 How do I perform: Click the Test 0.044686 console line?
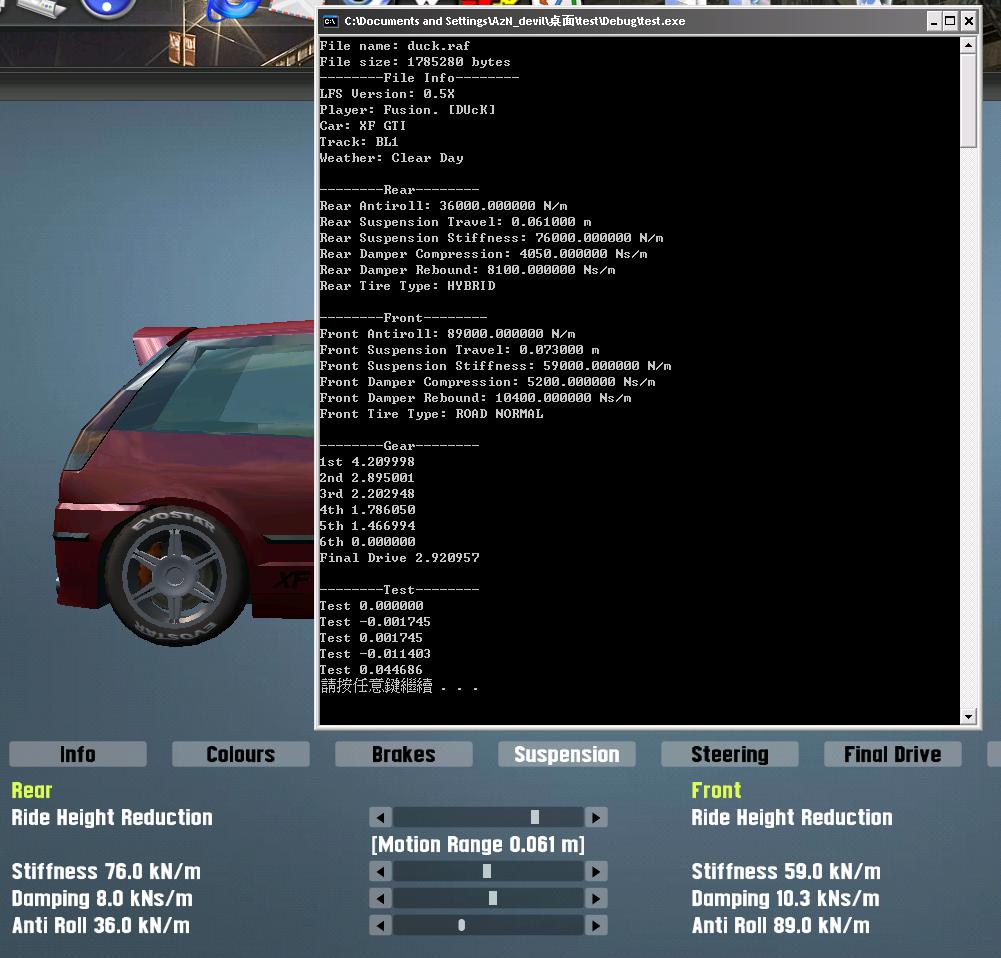[x=371, y=670]
